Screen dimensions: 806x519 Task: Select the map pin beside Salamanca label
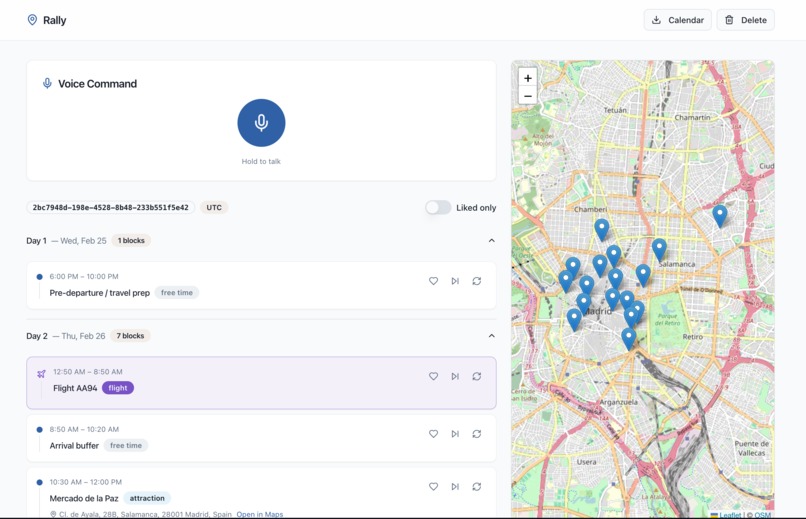(x=659, y=249)
